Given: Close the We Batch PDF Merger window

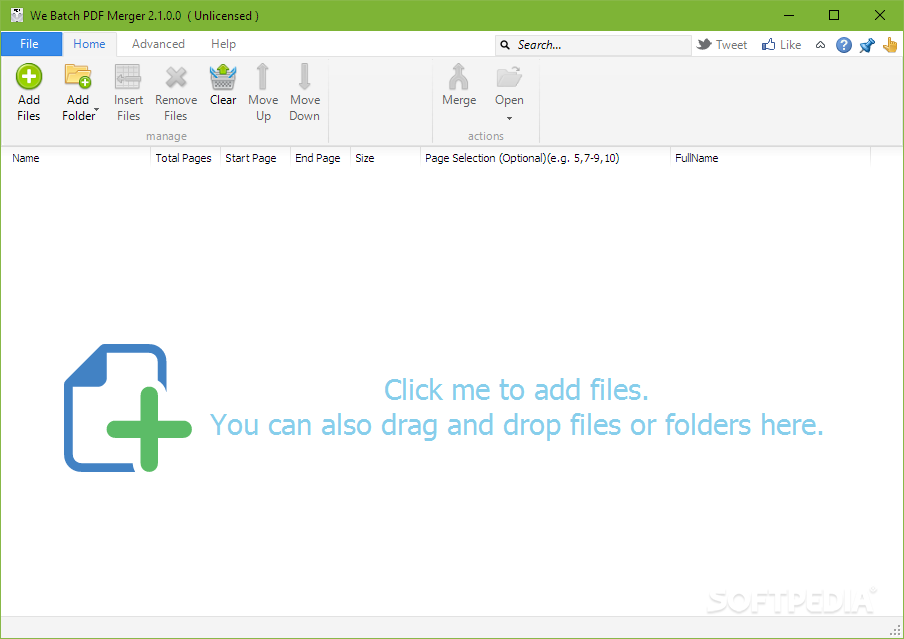Looking at the screenshot, I should point(880,16).
